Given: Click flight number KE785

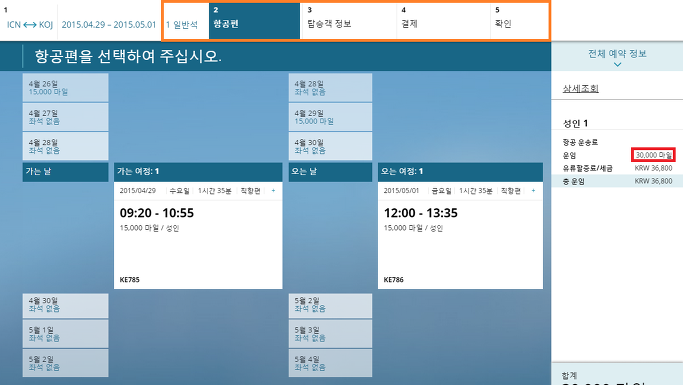Looking at the screenshot, I should pyautogui.click(x=130, y=280).
